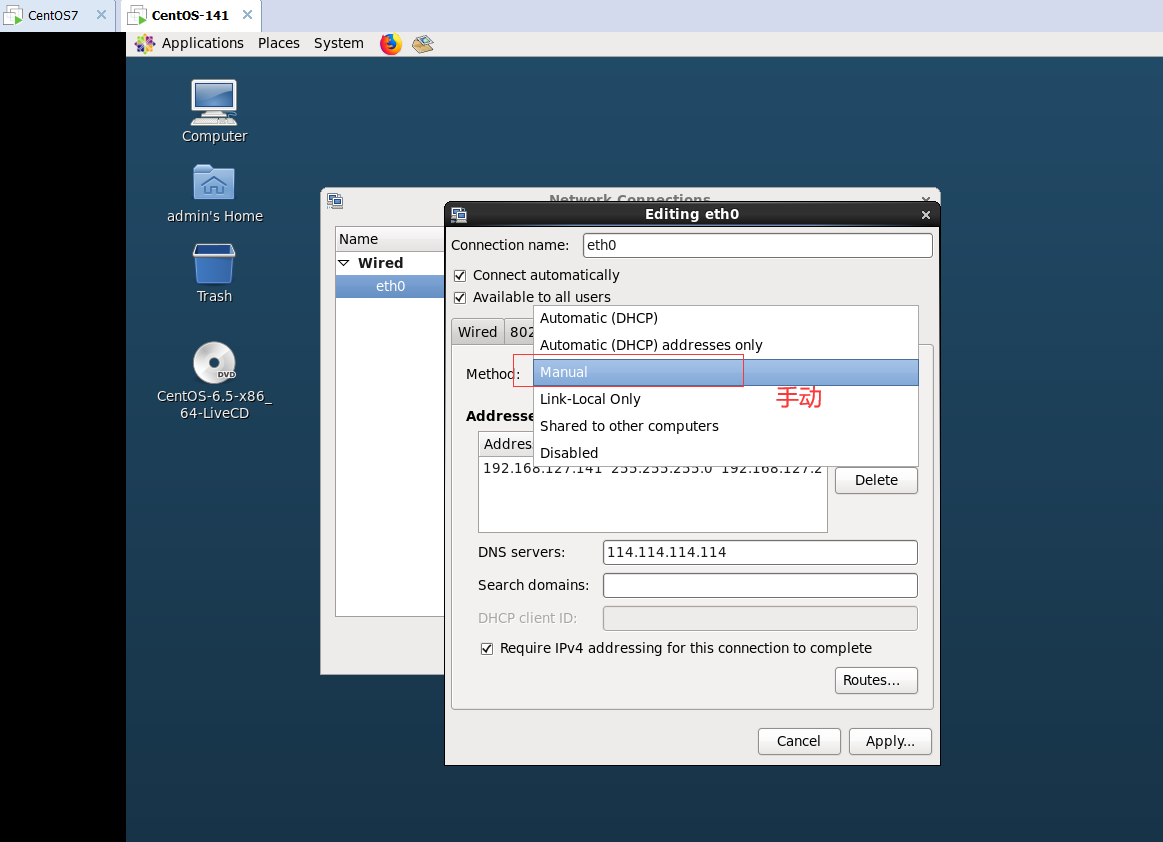Switch to the Wired tab
Screen dimensions: 1163x842
478,332
